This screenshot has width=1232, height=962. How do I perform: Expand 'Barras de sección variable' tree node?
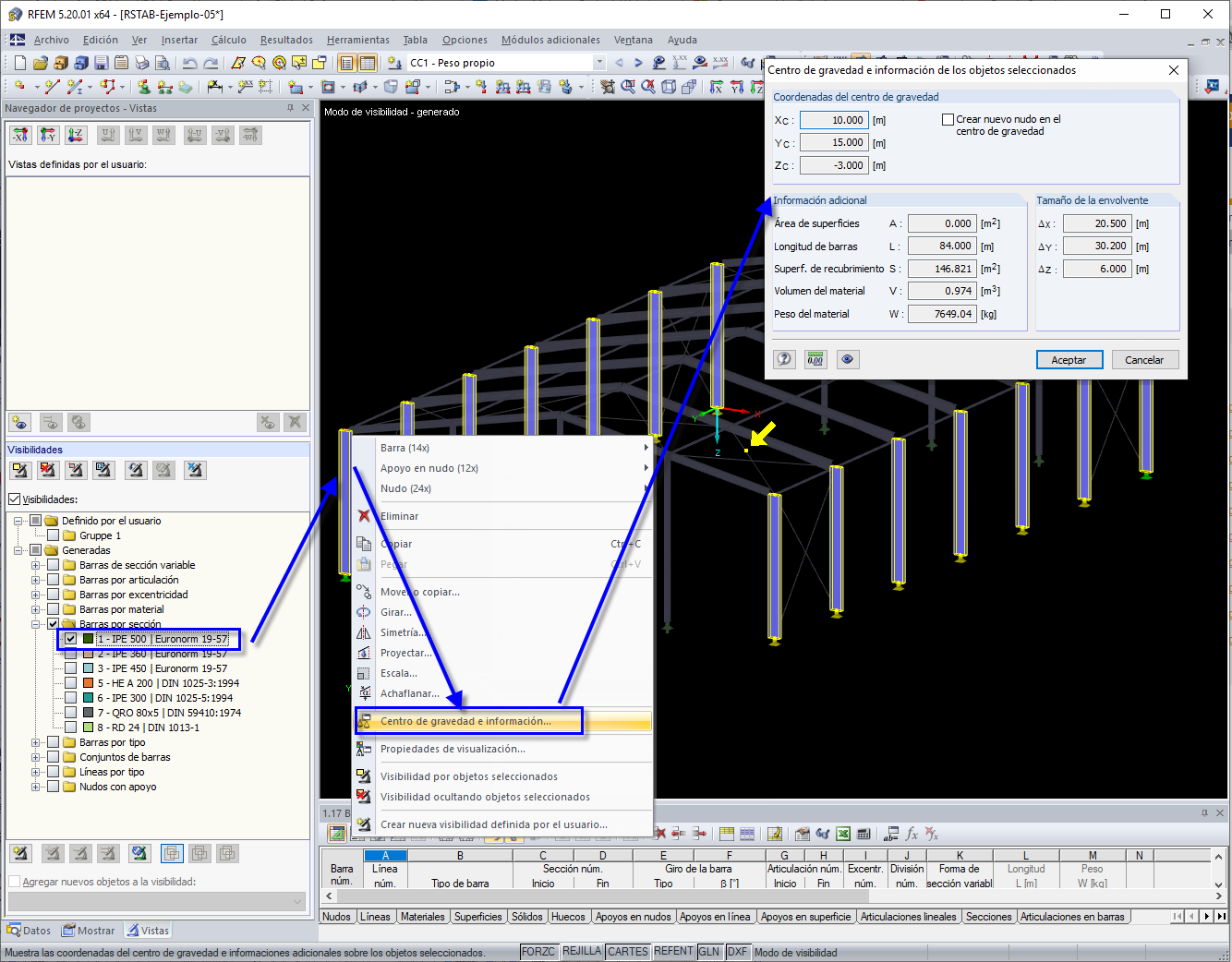tap(36, 565)
